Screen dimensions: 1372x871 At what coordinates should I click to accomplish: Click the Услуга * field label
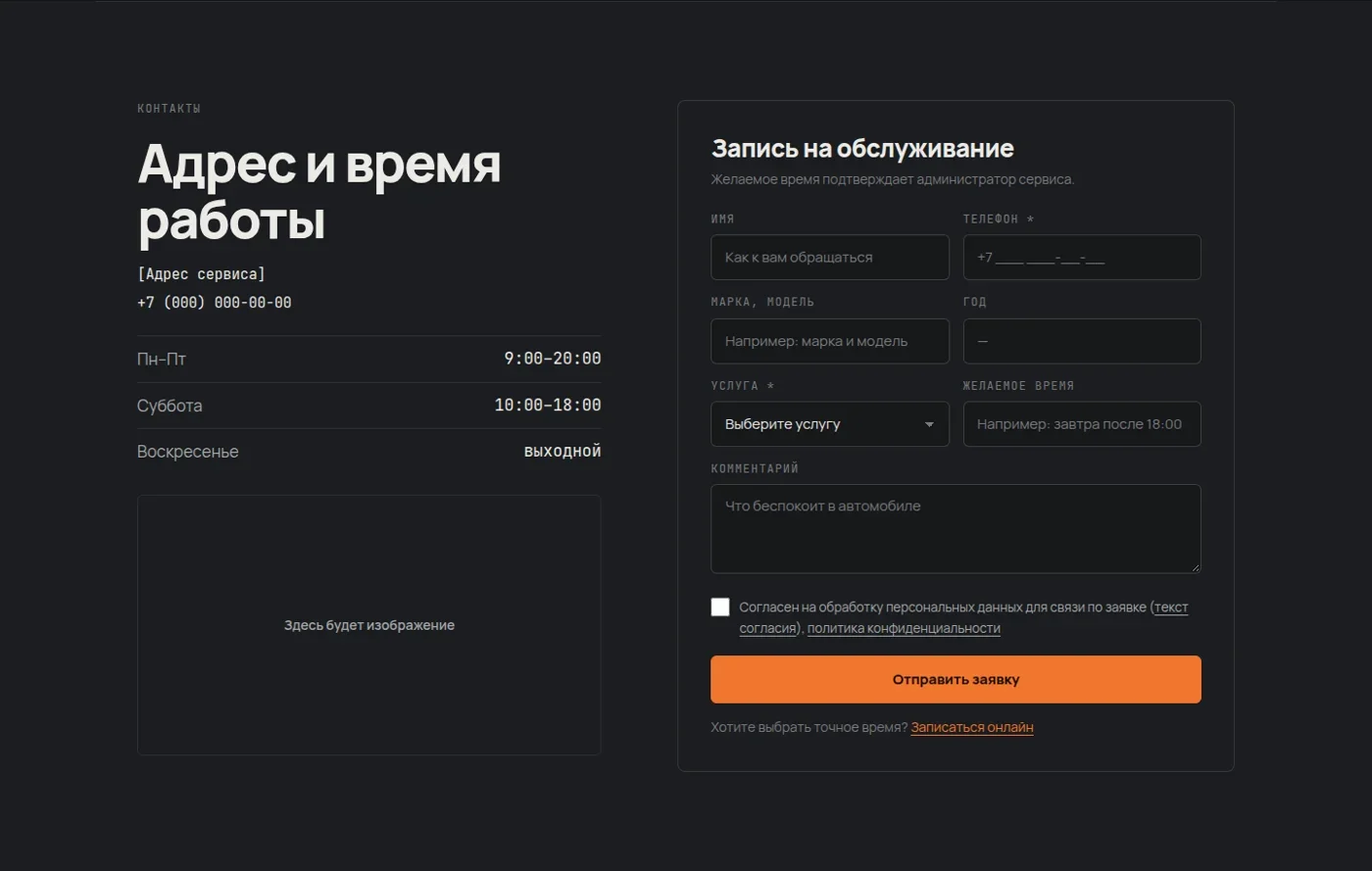click(743, 386)
